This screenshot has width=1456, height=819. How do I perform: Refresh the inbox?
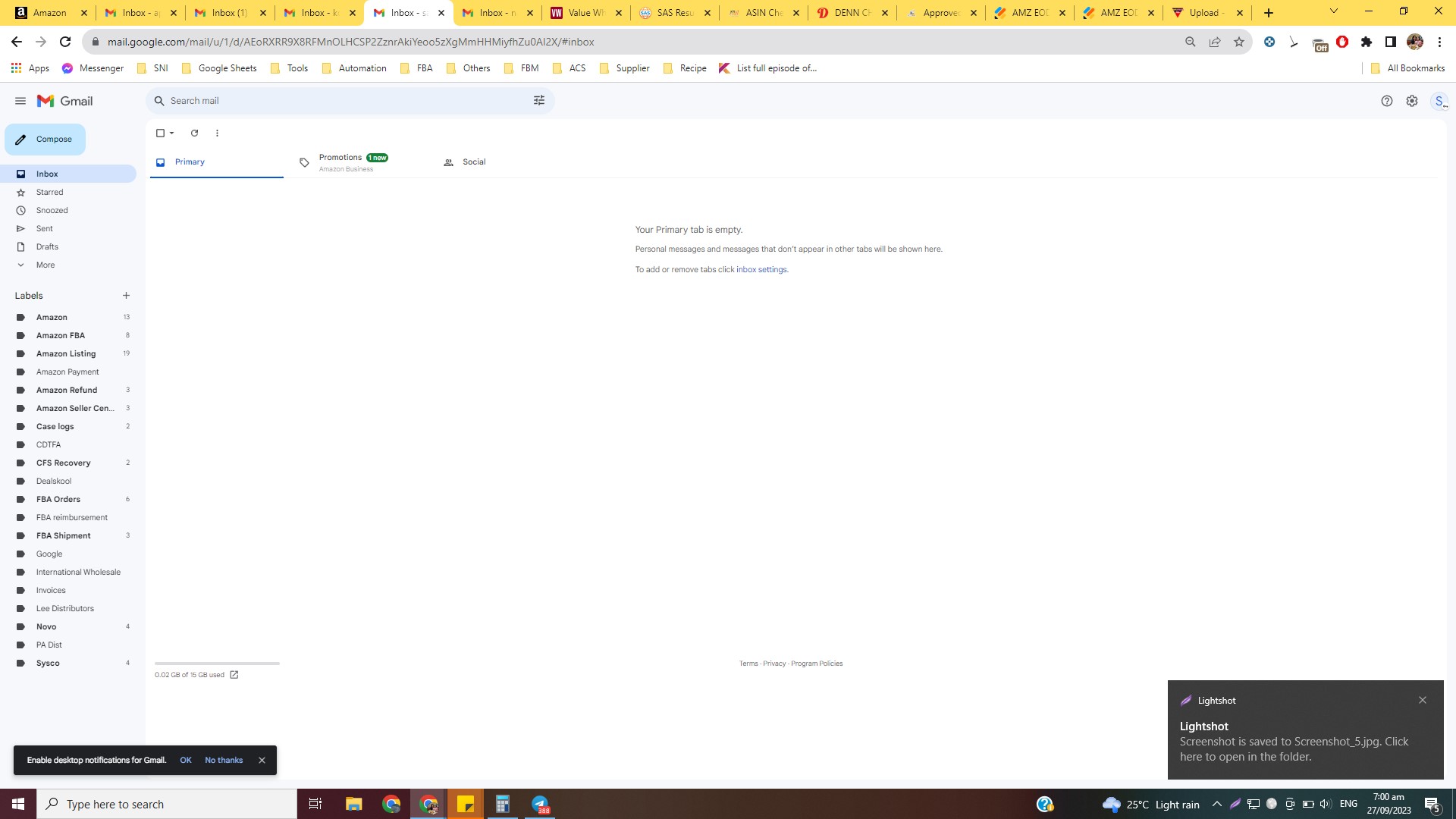pos(194,133)
